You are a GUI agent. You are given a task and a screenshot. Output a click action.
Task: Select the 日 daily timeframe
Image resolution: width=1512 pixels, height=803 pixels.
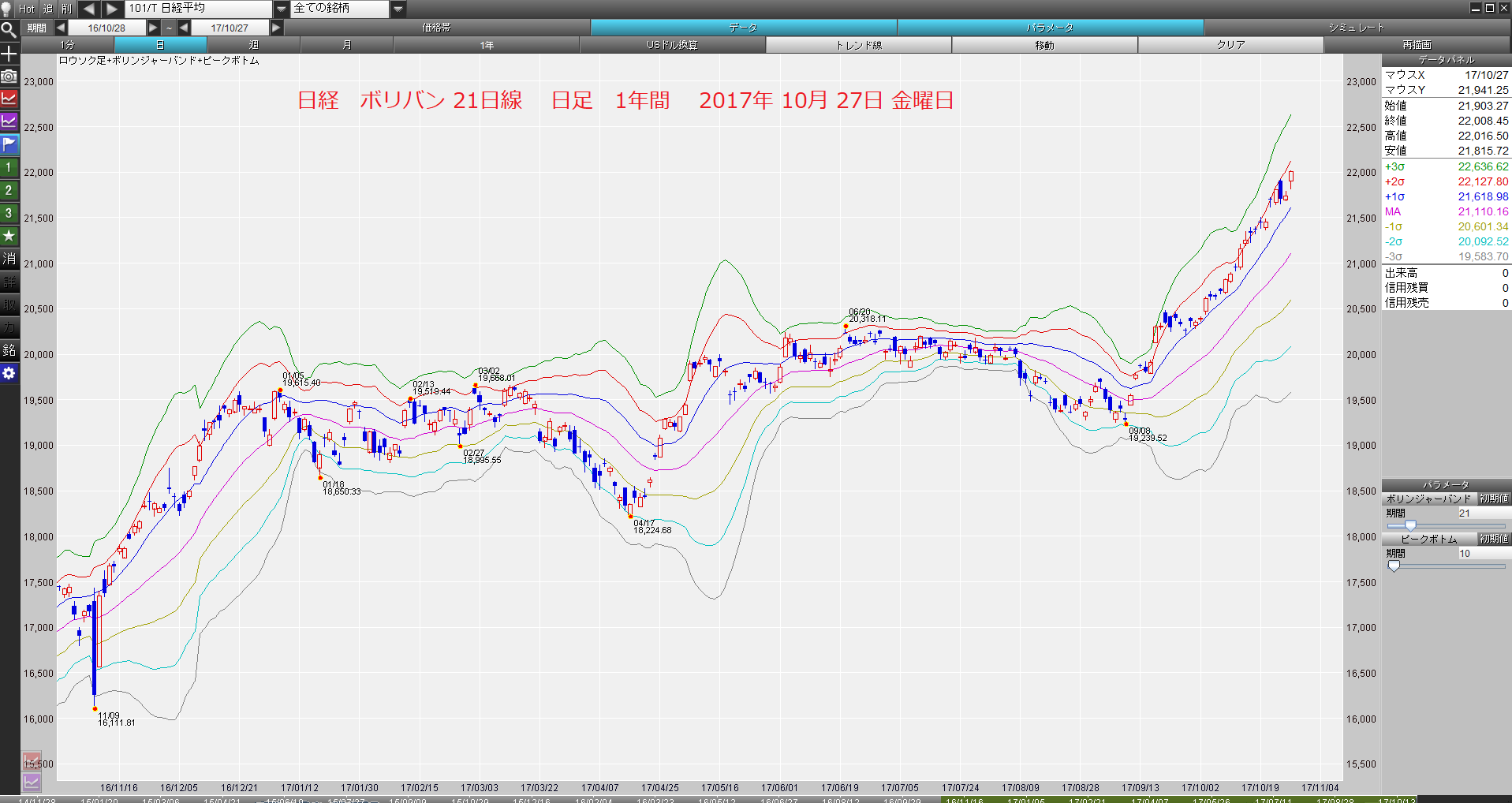point(160,45)
